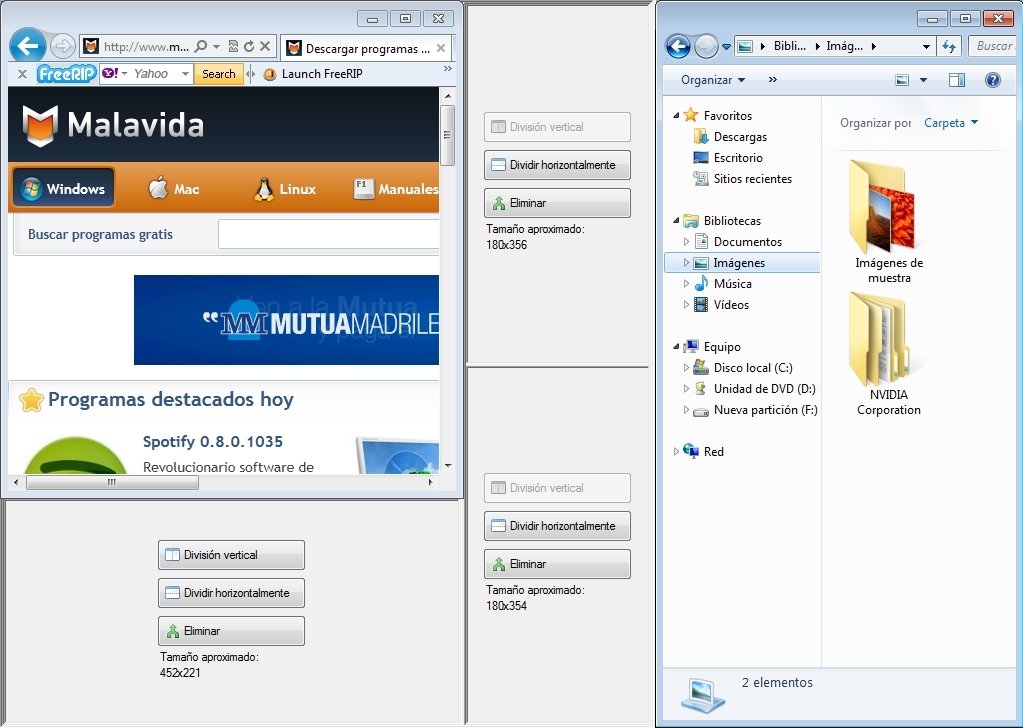Click División vertical in the 452x221 pane

coord(231,555)
